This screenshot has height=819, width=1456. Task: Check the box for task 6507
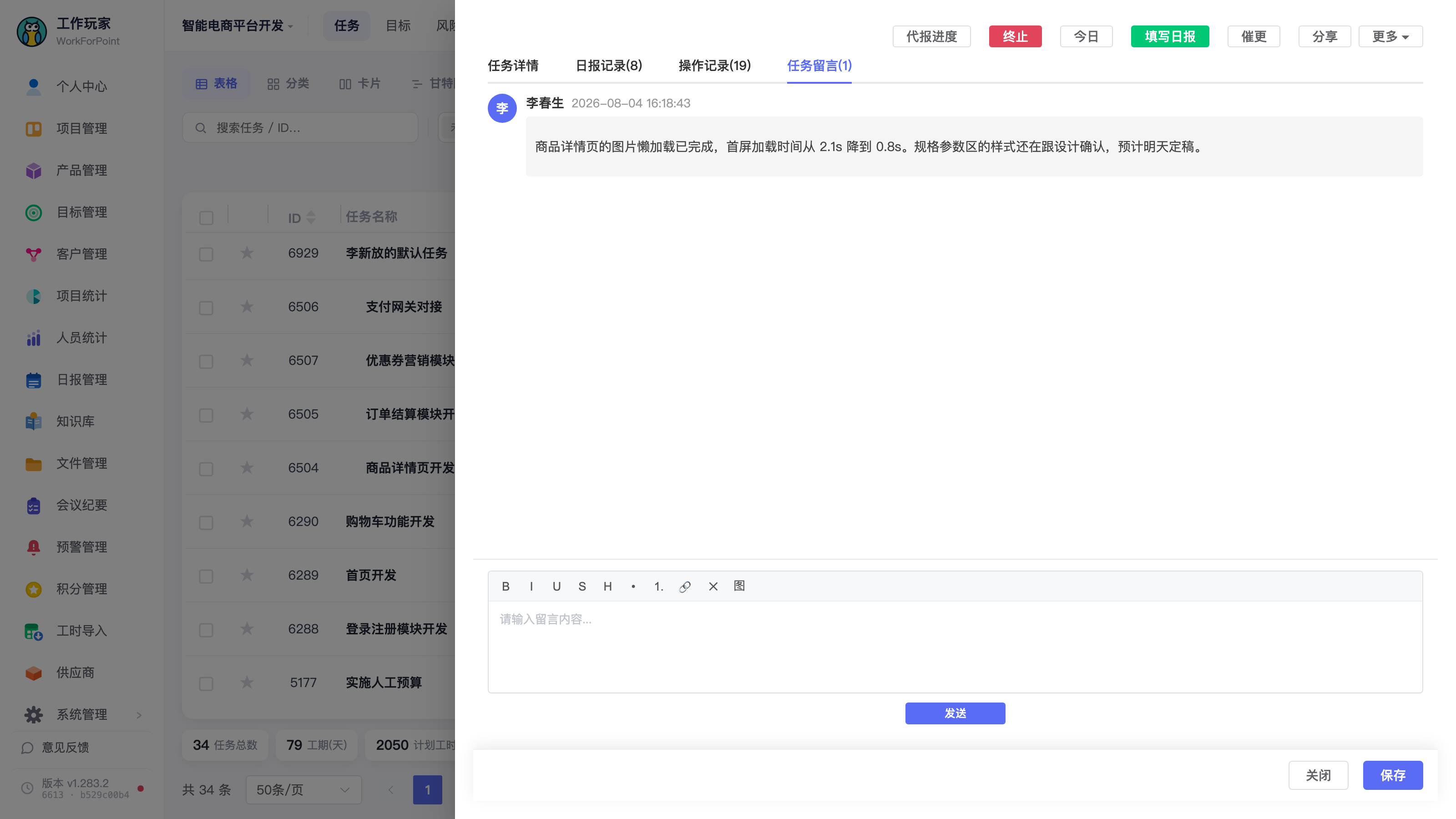[x=206, y=361]
